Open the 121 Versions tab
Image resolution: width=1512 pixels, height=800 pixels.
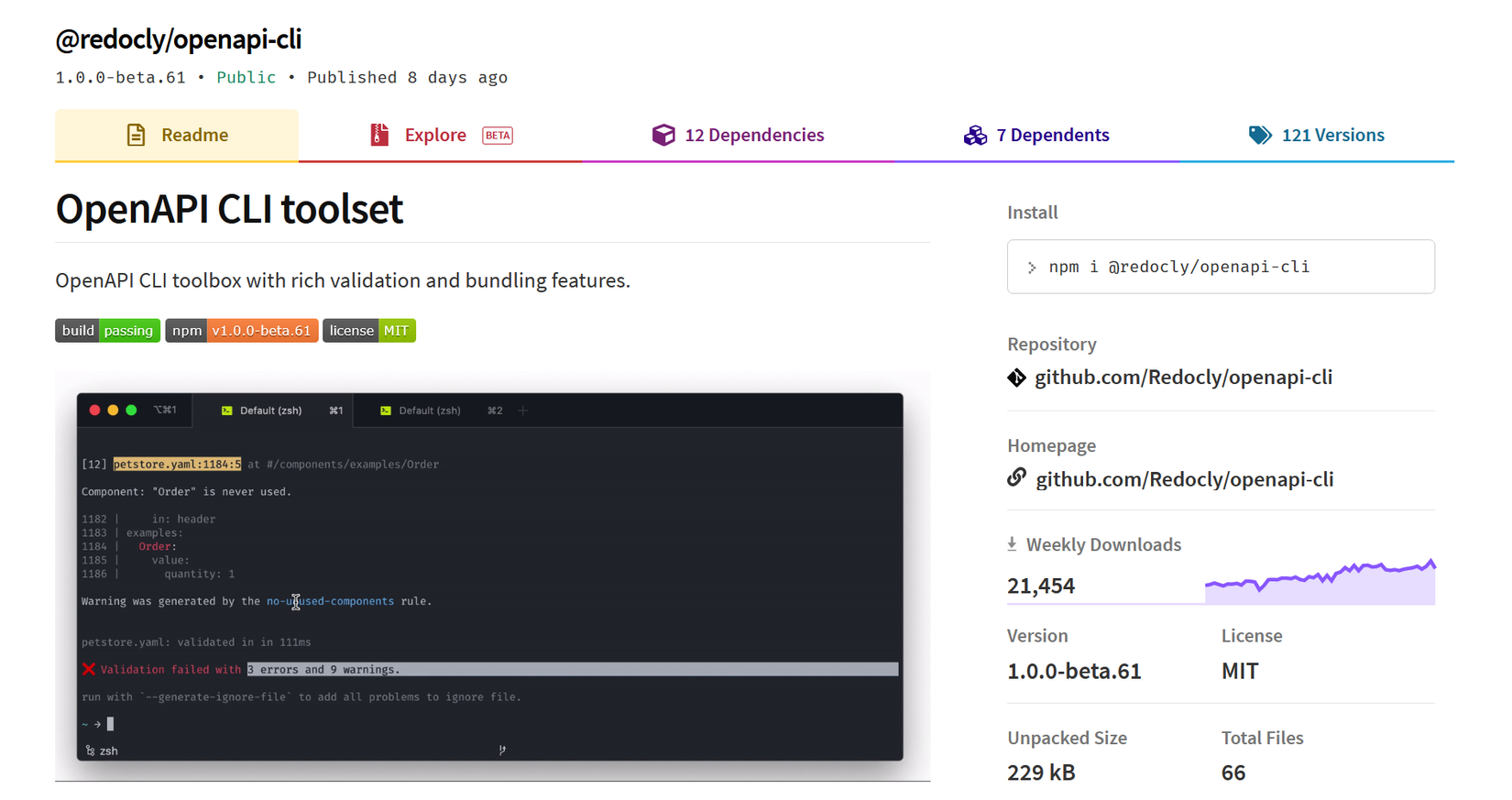[1316, 135]
